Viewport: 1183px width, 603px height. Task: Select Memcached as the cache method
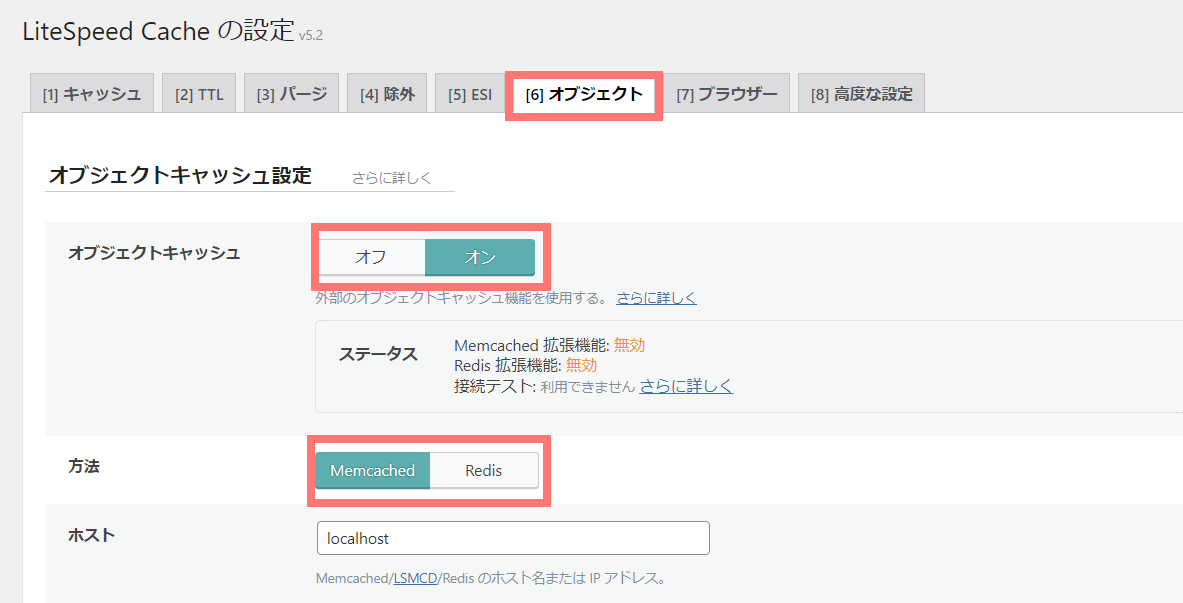click(x=373, y=470)
